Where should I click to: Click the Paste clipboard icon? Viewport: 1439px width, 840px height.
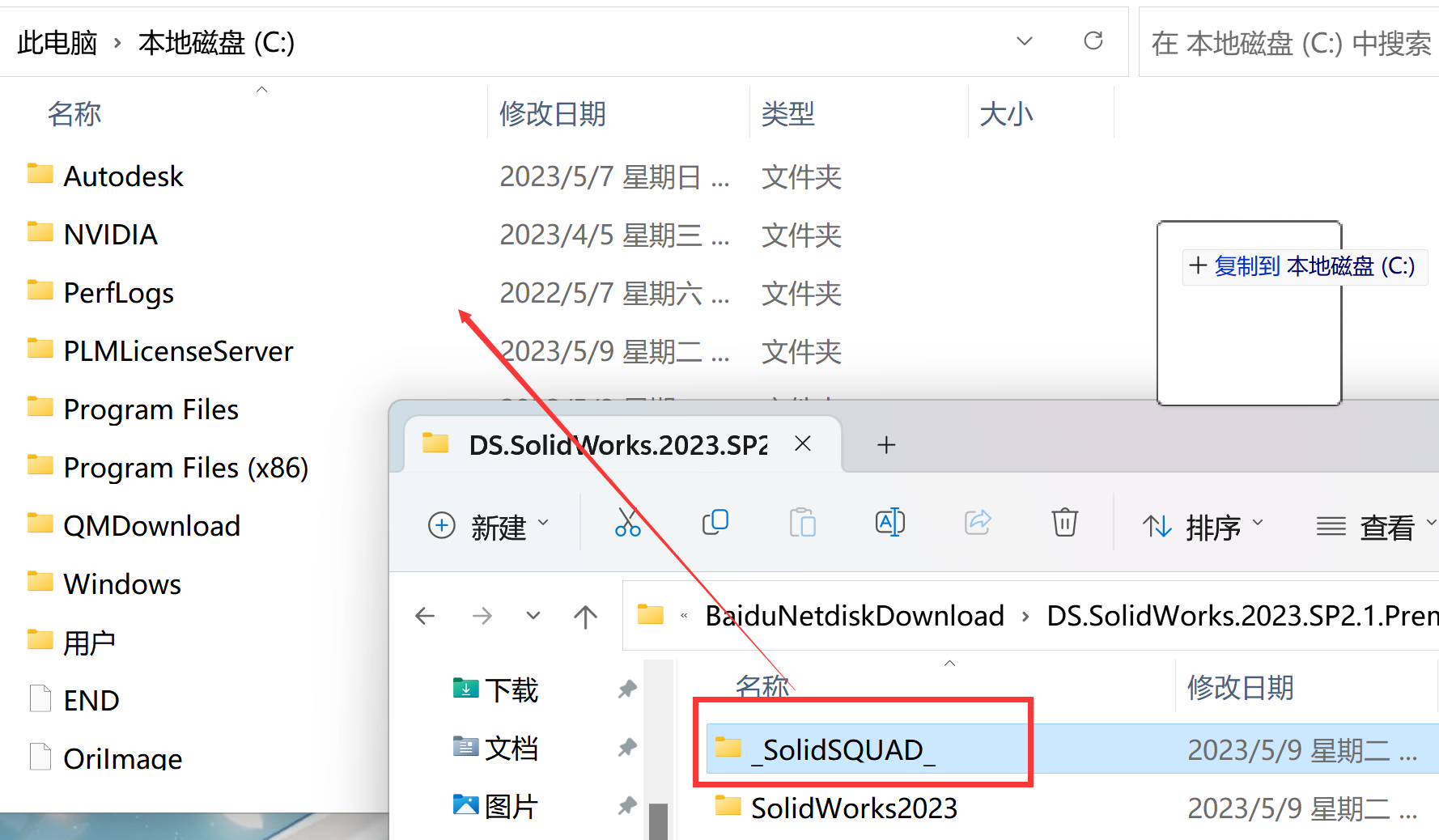tap(802, 524)
